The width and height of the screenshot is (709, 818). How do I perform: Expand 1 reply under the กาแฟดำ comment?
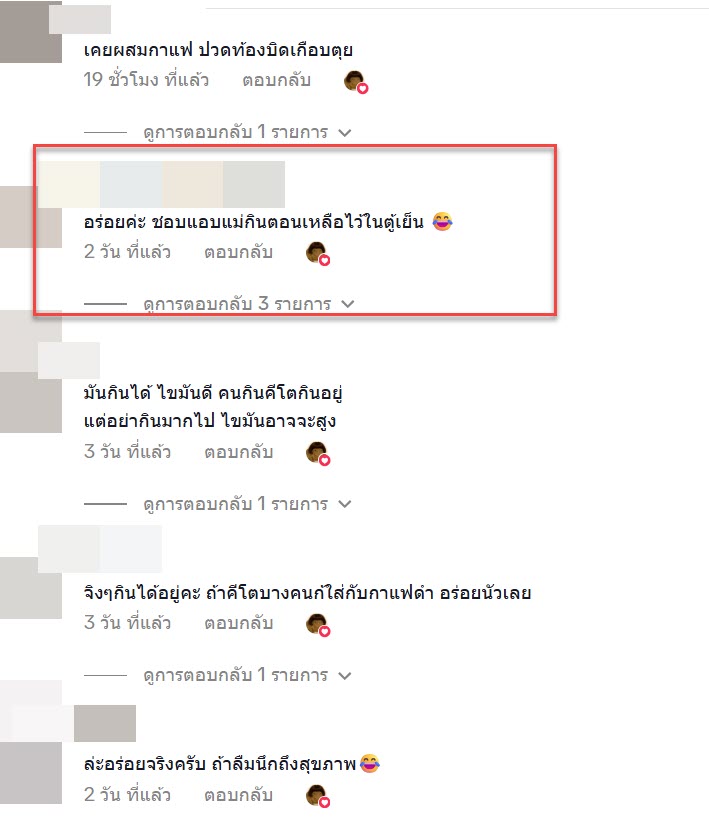[x=247, y=676]
